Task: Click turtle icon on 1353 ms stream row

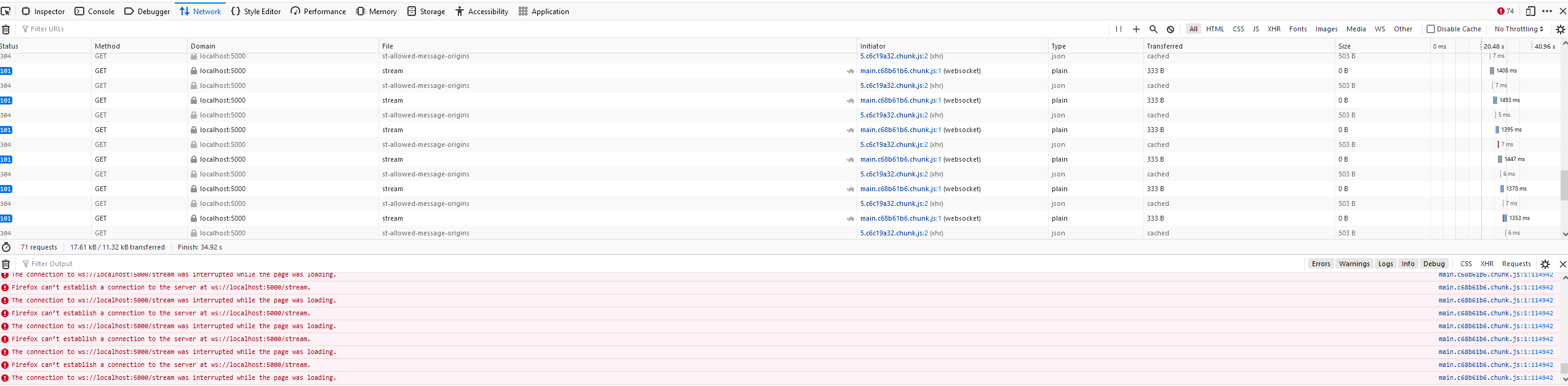Action: tap(850, 219)
